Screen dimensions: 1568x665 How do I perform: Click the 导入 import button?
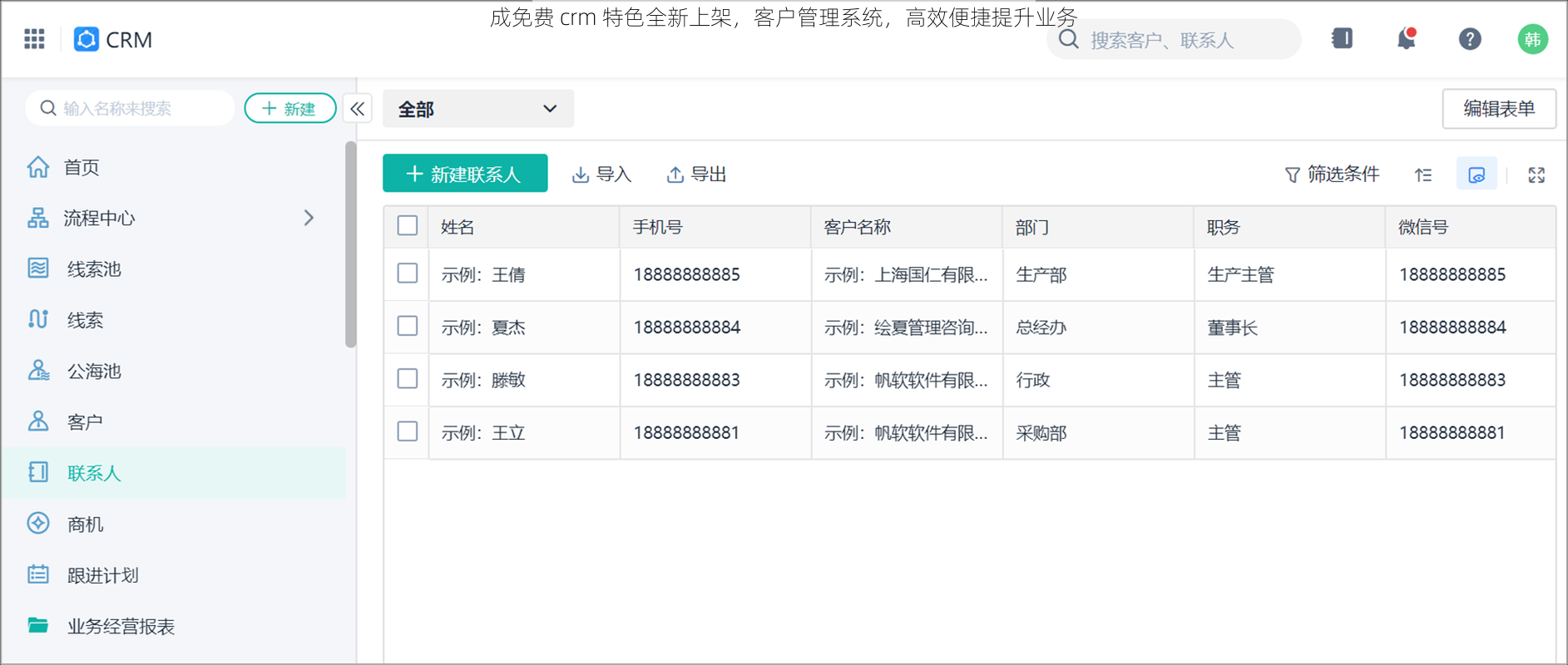(601, 175)
